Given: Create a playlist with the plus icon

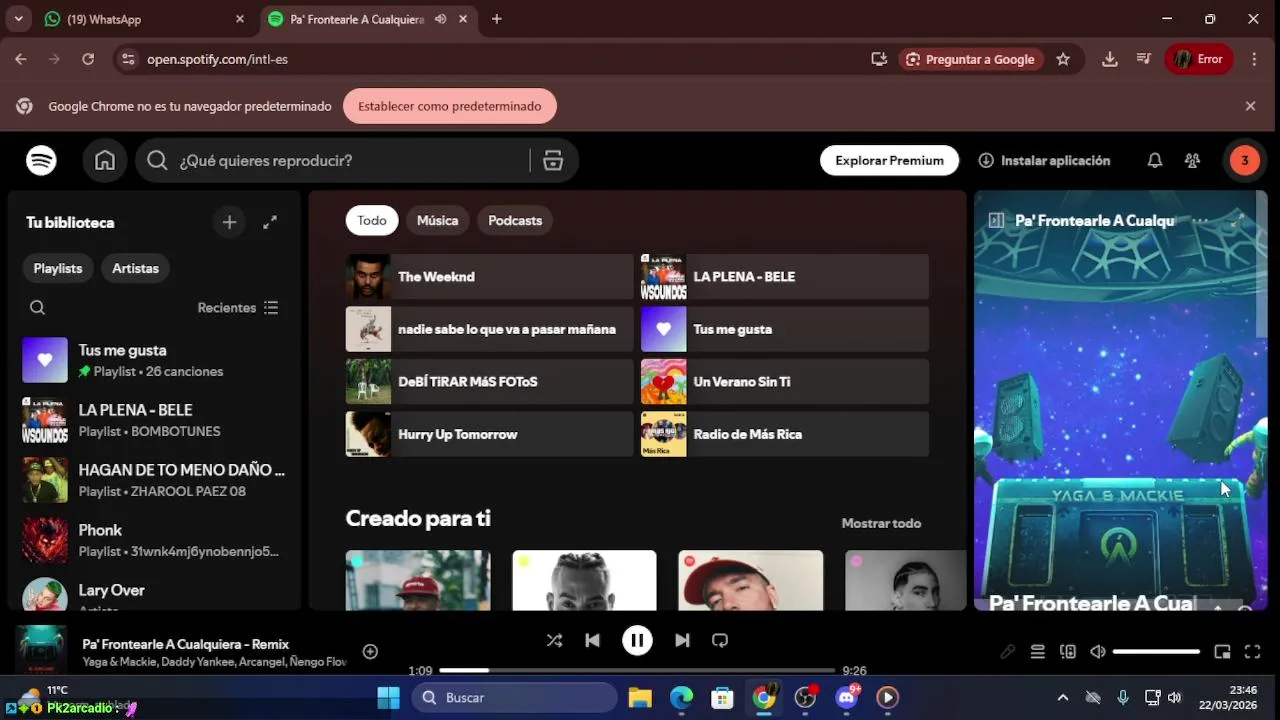Looking at the screenshot, I should 229,222.
